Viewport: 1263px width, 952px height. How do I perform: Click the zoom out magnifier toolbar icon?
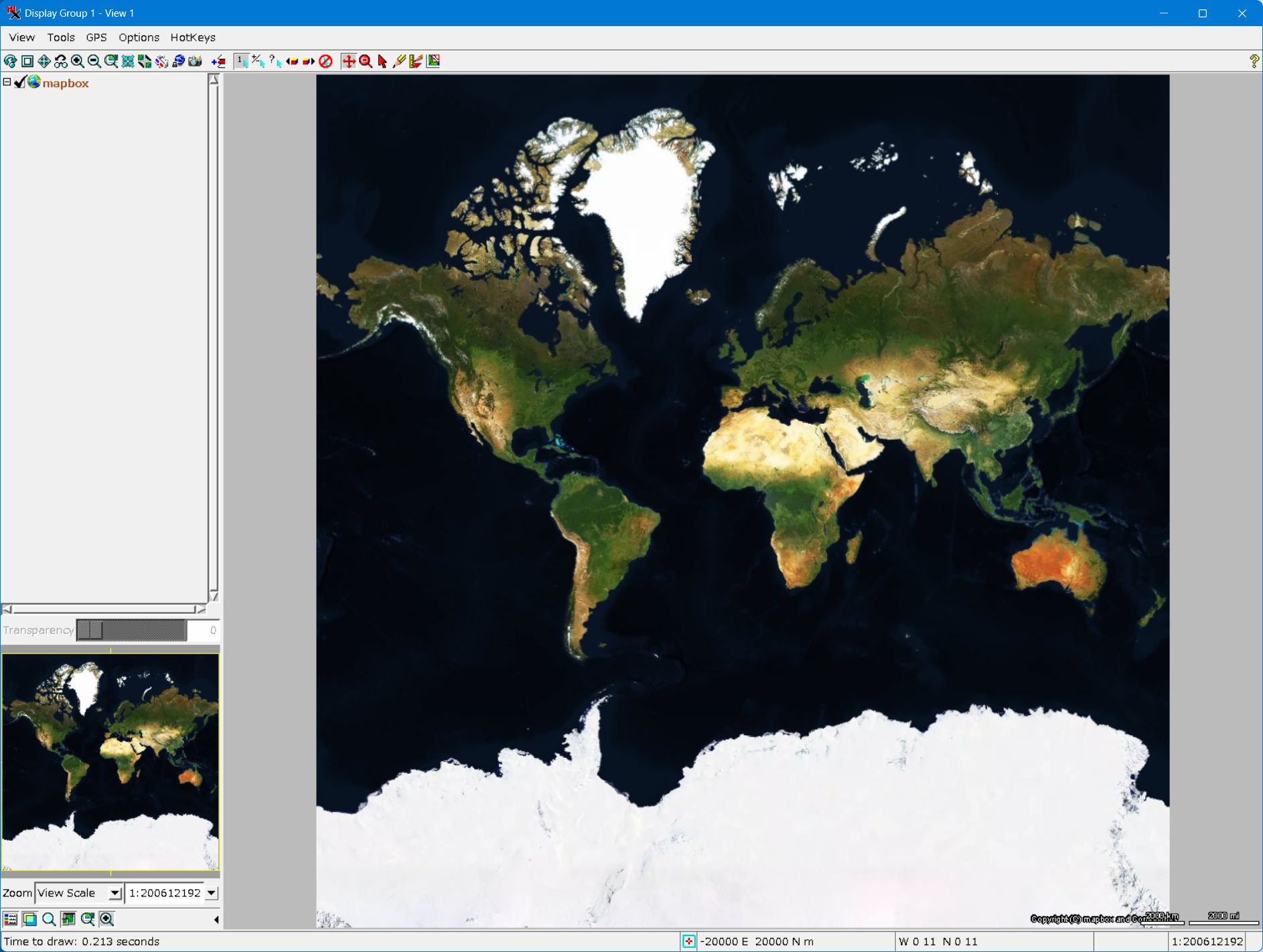[x=94, y=62]
